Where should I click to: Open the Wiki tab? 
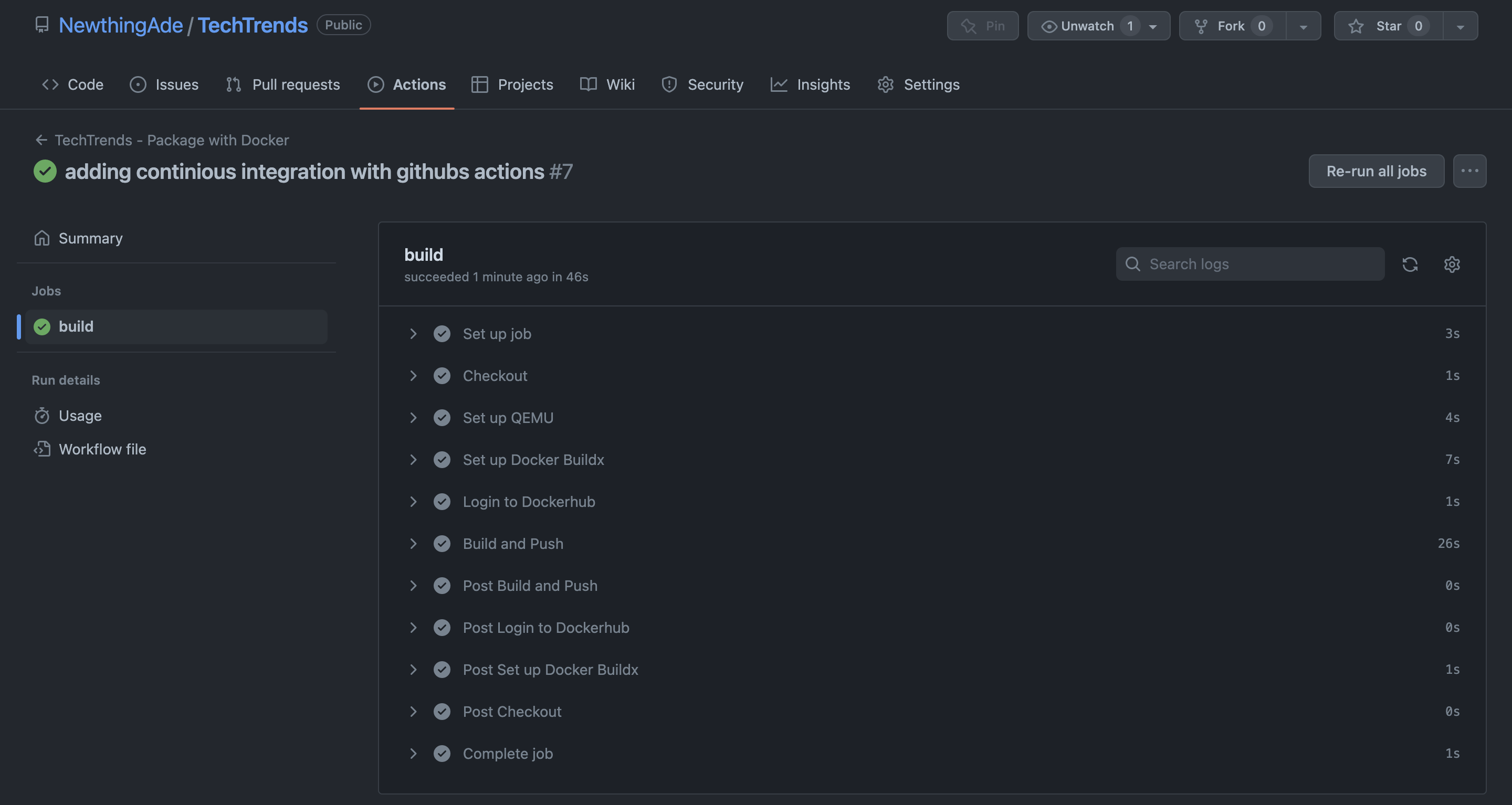[x=620, y=84]
